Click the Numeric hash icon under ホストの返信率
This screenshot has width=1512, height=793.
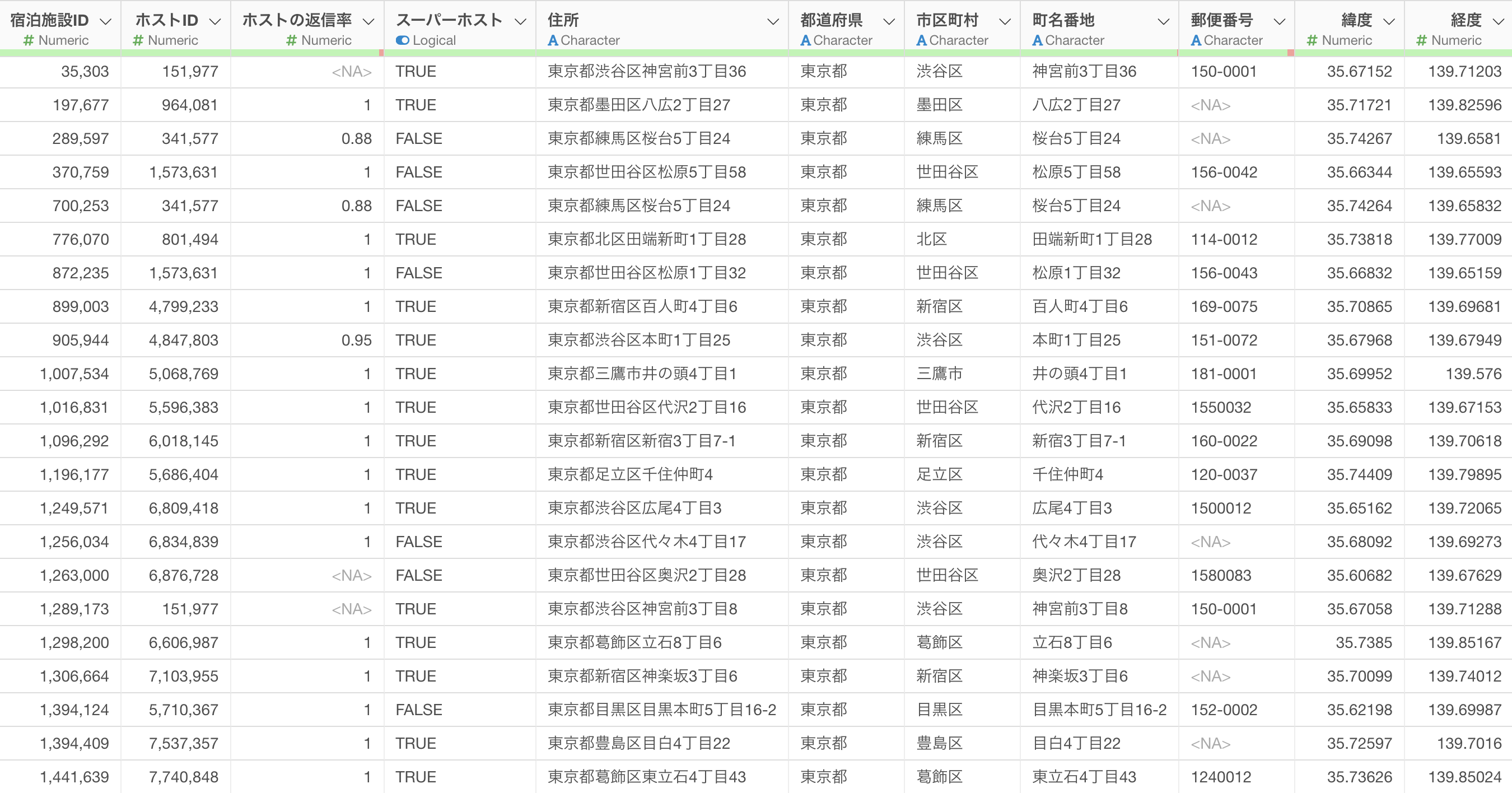pos(291,40)
